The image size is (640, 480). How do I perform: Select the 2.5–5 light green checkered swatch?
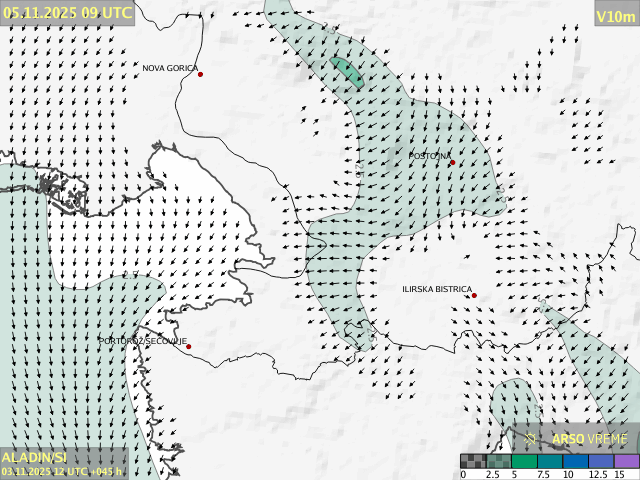point(498,461)
